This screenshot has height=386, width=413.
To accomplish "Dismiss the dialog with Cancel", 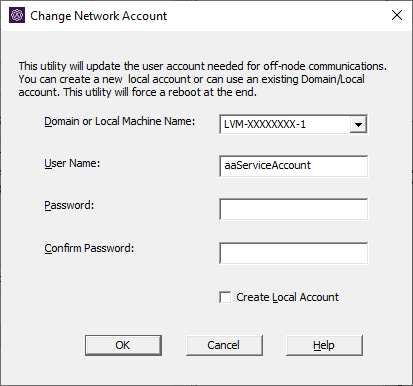I will tap(224, 345).
